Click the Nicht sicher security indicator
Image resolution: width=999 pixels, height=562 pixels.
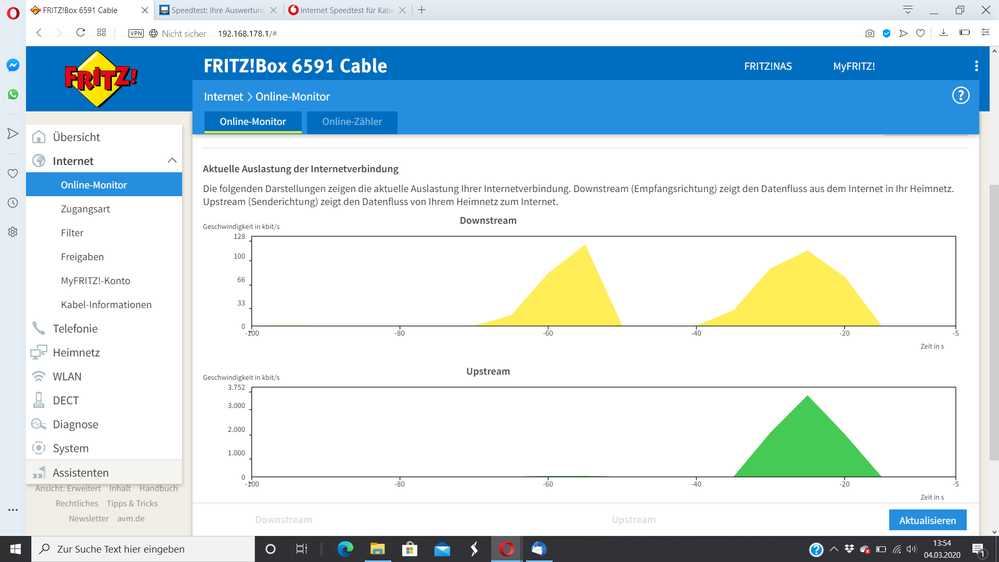[x=178, y=33]
